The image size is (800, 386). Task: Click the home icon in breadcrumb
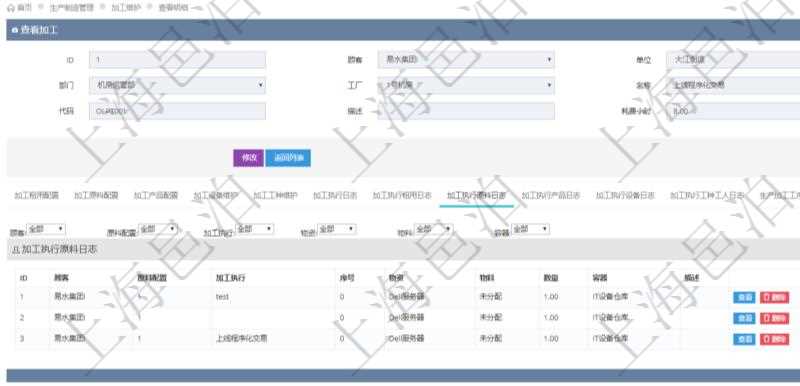coord(11,8)
